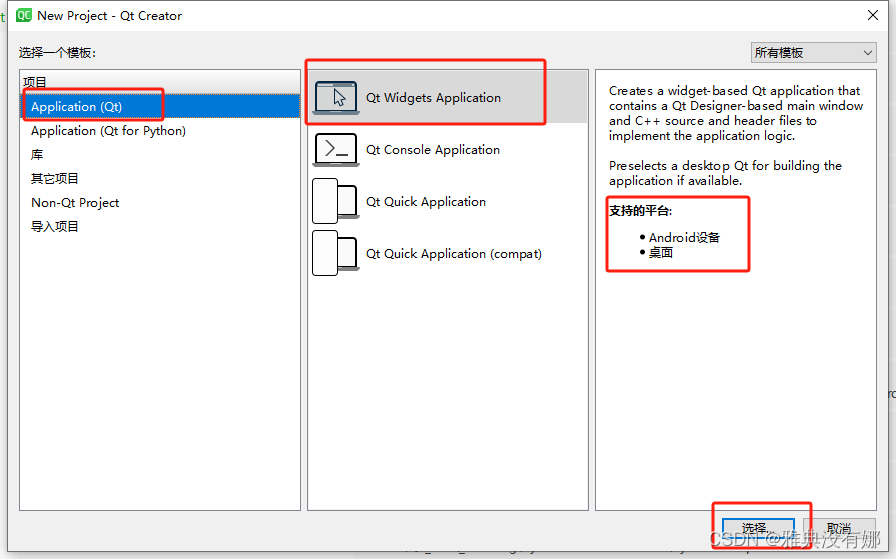Choose Qt Quick Application (compat) text
This screenshot has height=559, width=896.
454,254
